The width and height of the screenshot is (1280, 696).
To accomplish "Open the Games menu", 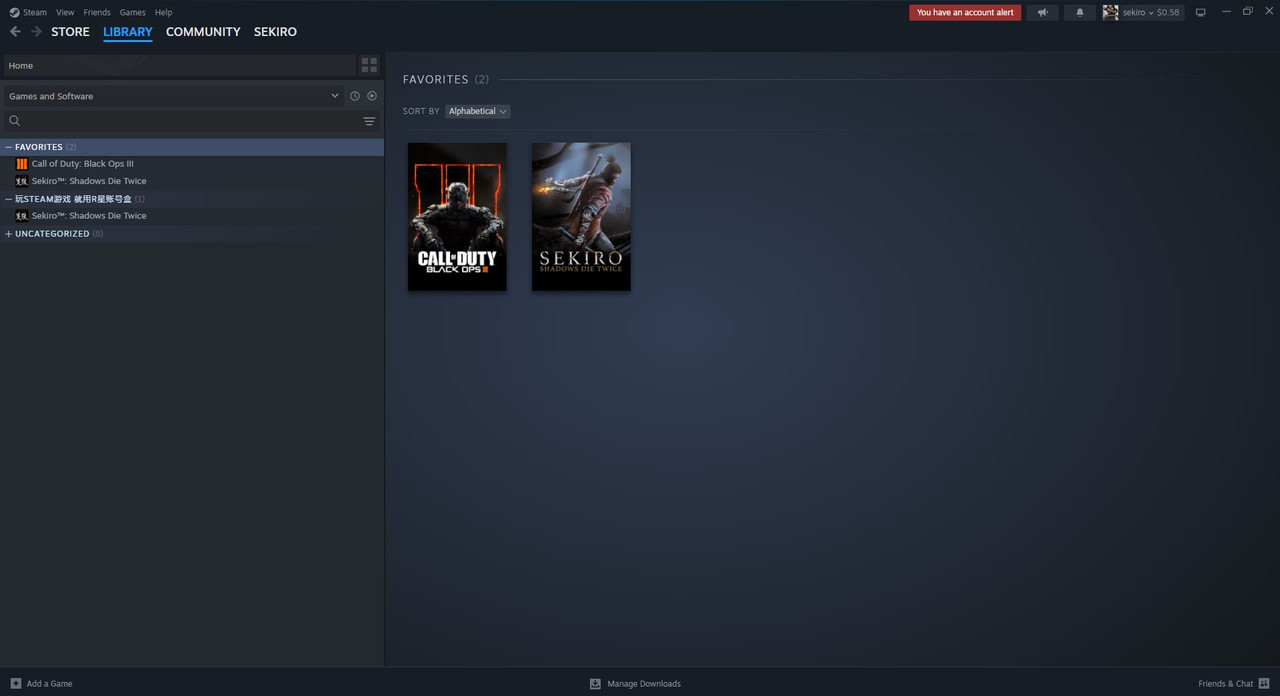I will pos(132,12).
